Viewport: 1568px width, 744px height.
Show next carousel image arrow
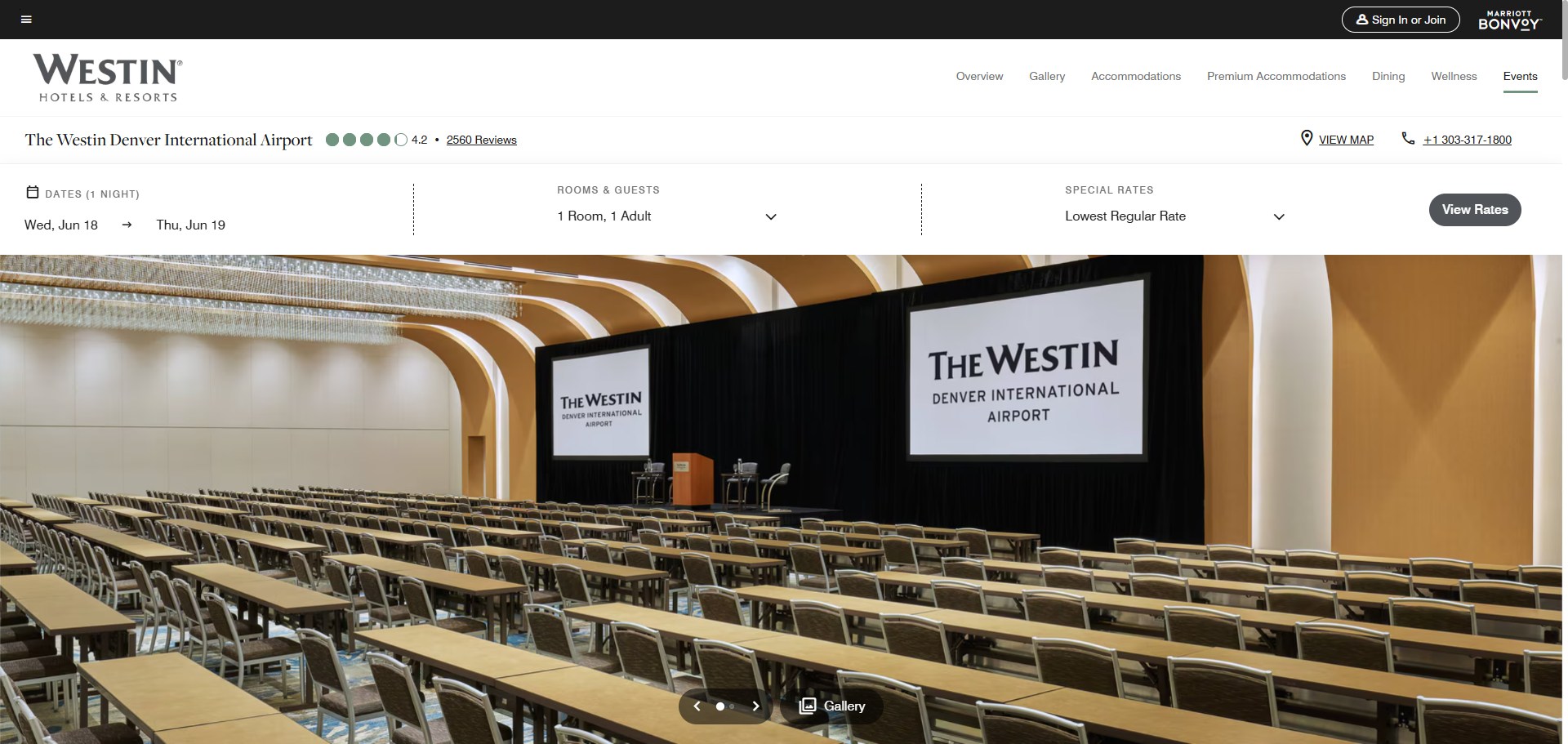point(755,706)
